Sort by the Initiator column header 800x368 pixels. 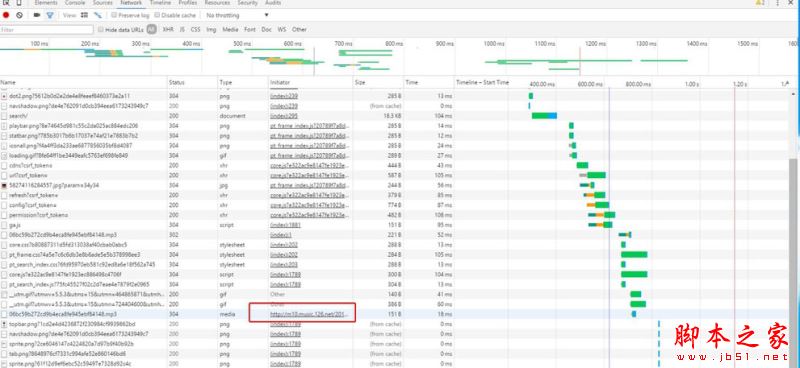click(310, 82)
